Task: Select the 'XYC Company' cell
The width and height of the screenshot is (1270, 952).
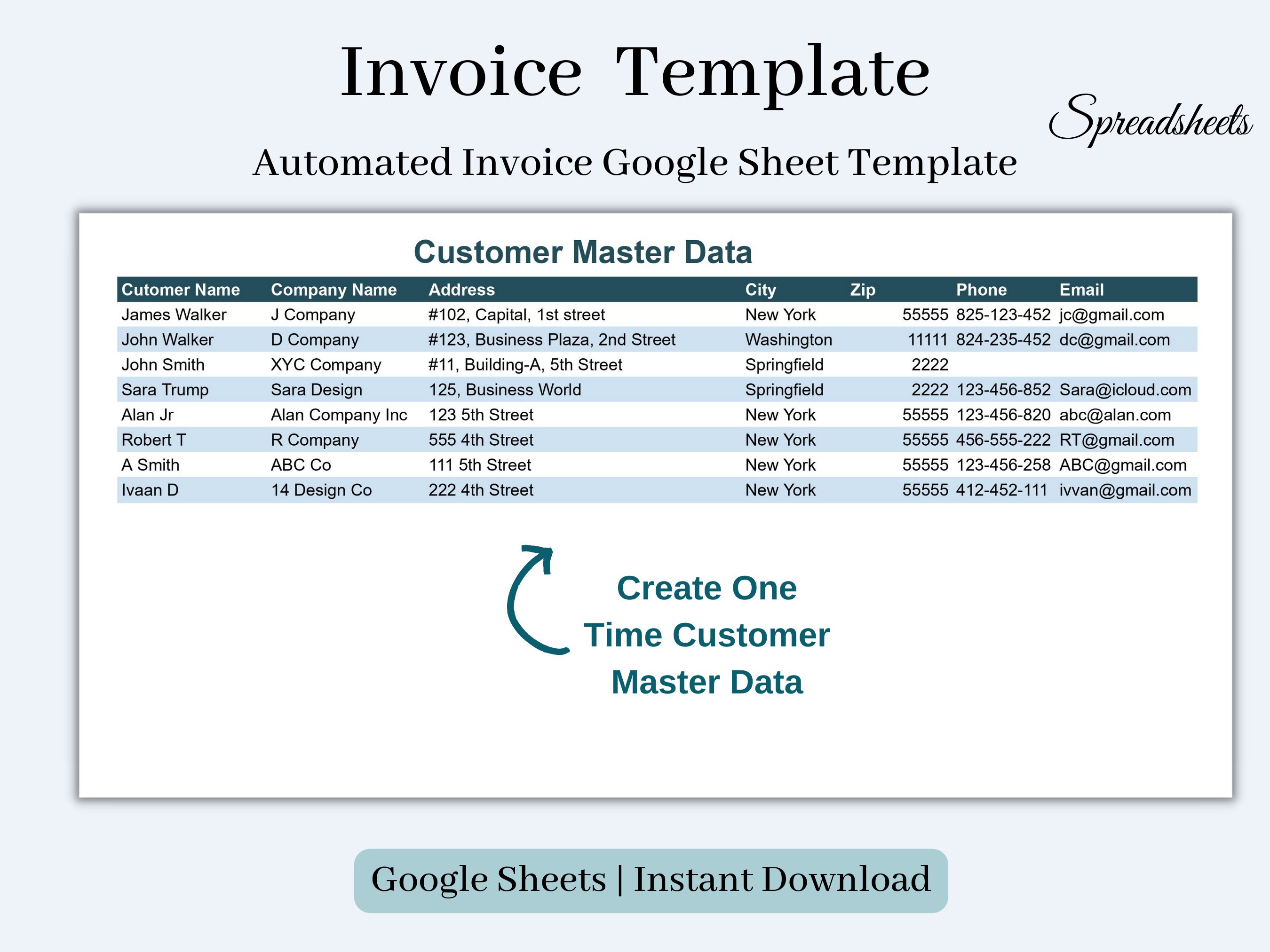Action: pyautogui.click(x=326, y=364)
